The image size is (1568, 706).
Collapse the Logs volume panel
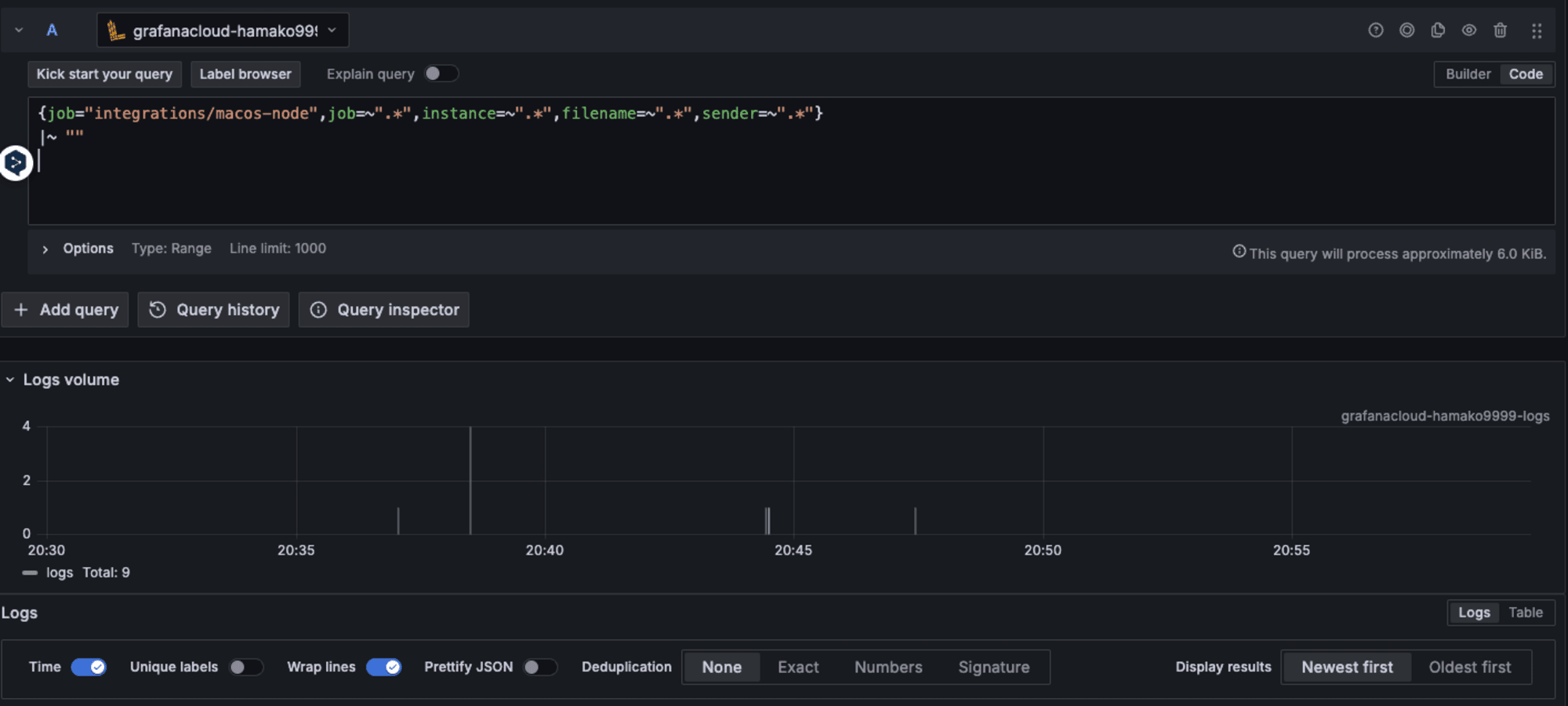click(10, 380)
